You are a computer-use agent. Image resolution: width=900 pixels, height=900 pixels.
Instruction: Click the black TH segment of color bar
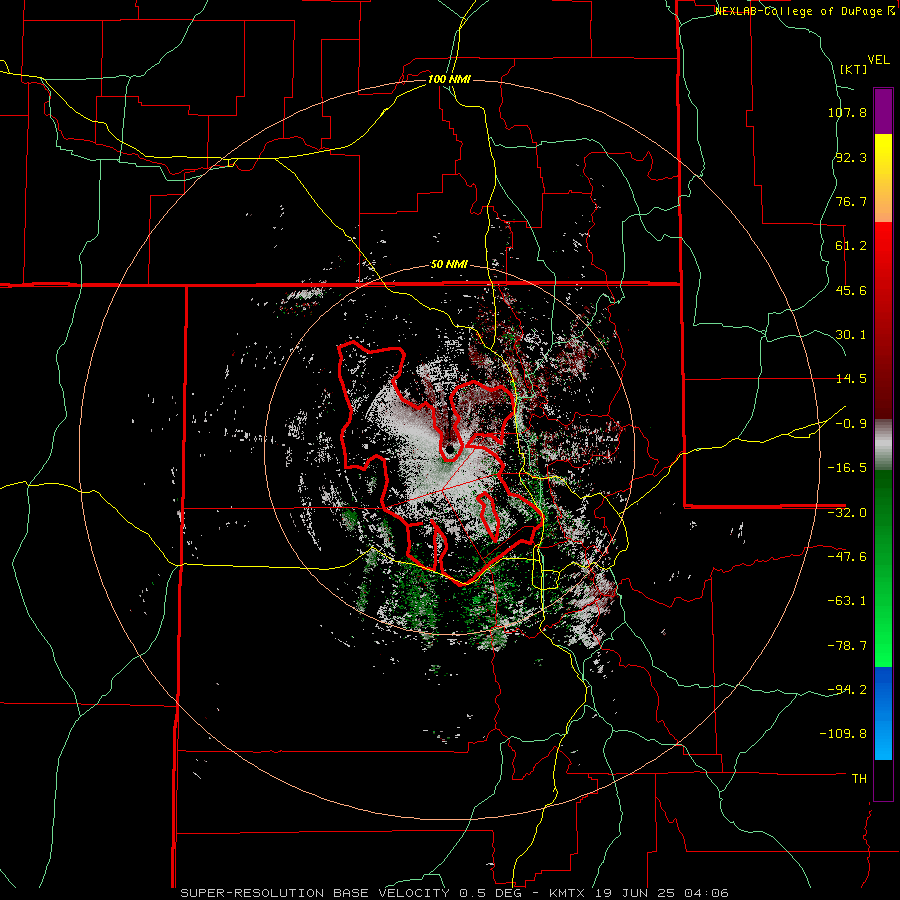pos(883,780)
